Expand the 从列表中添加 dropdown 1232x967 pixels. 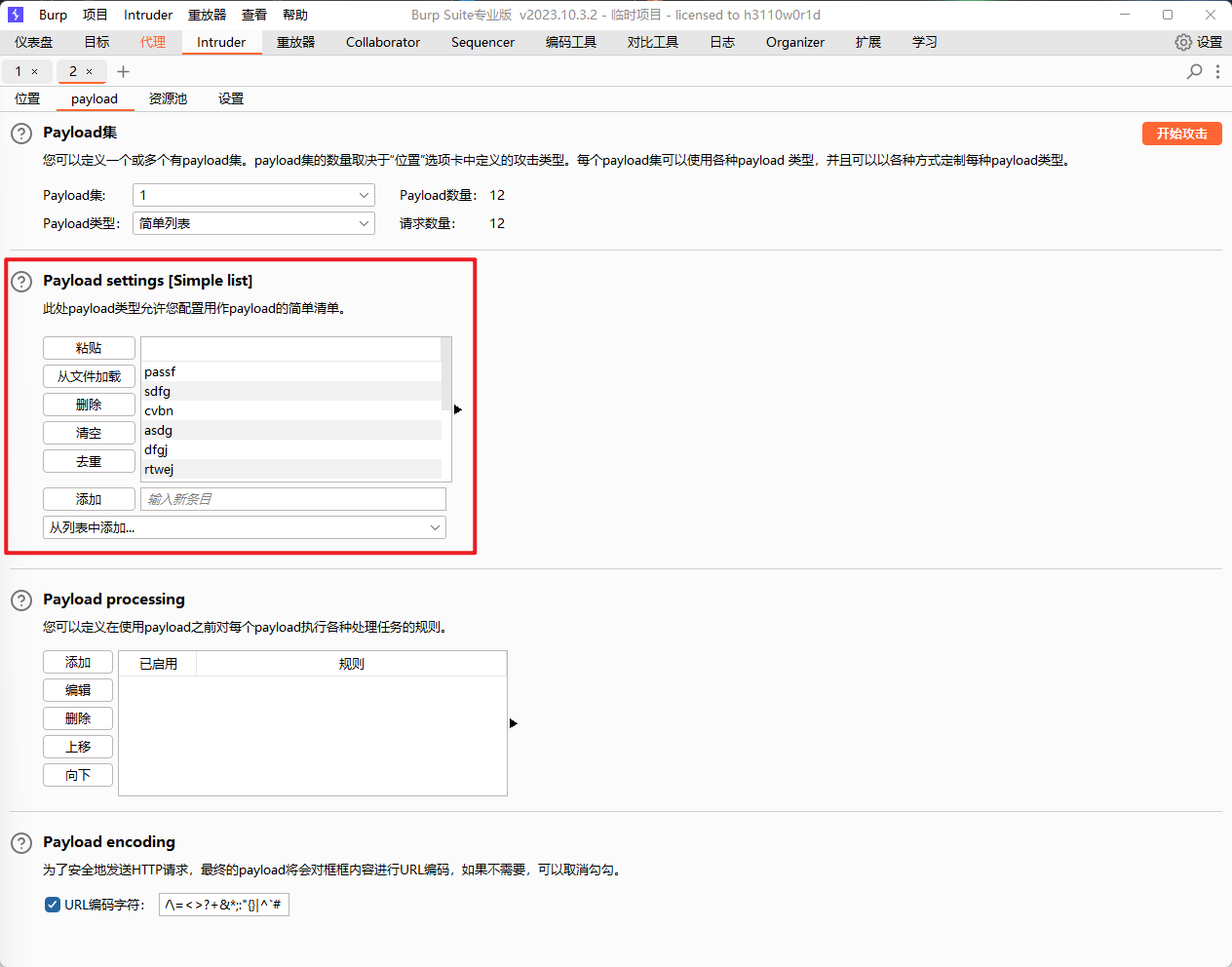pyautogui.click(x=245, y=527)
